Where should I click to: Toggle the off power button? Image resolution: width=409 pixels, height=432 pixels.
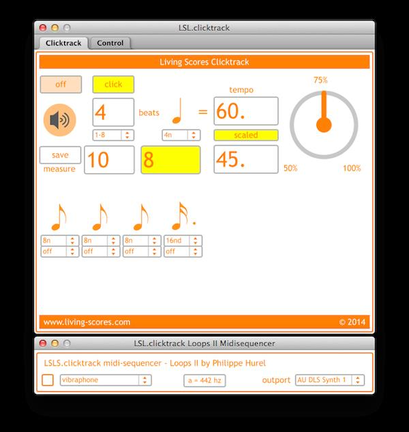[x=61, y=84]
